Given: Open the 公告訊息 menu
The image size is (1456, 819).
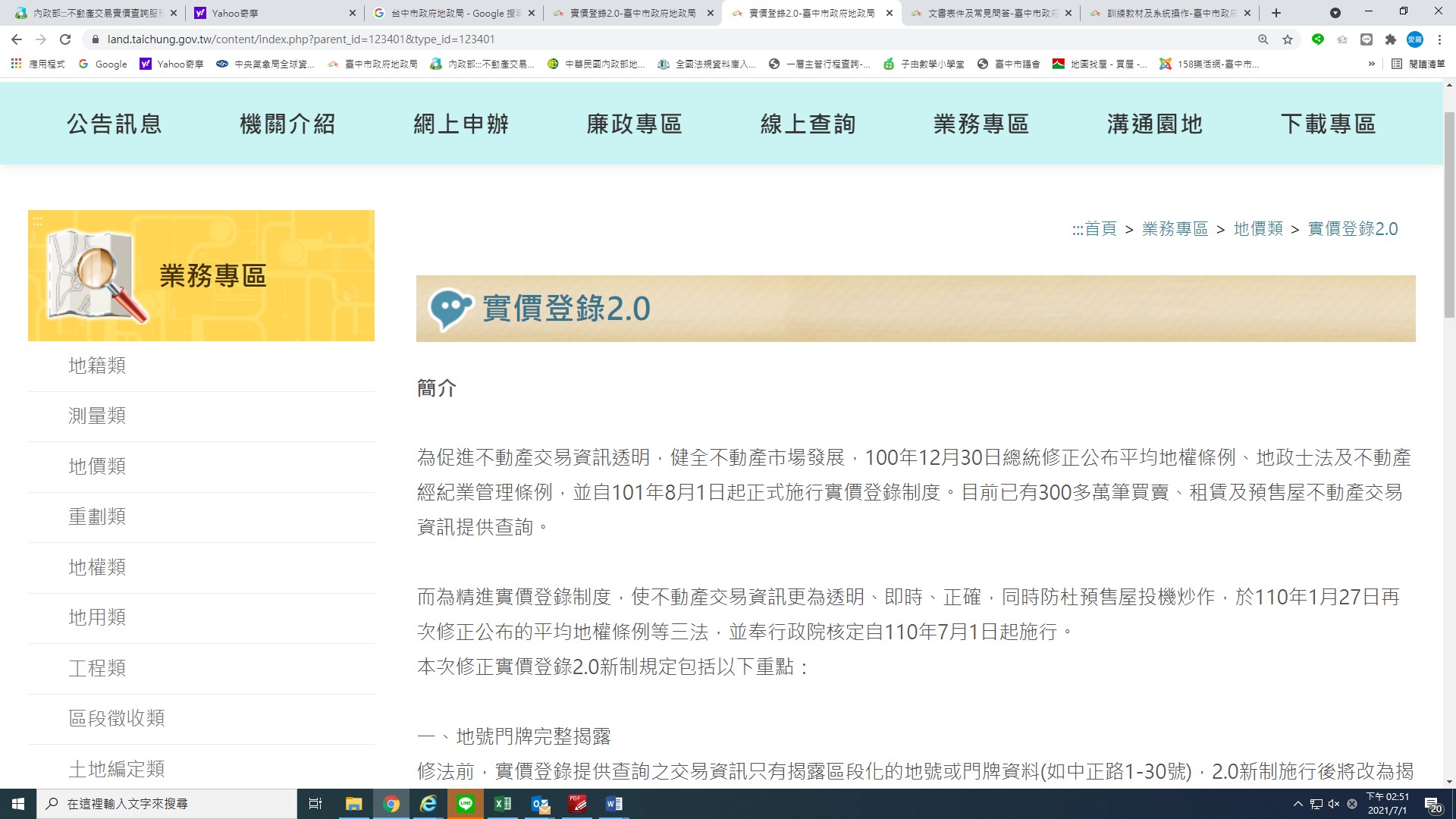Looking at the screenshot, I should (x=115, y=124).
